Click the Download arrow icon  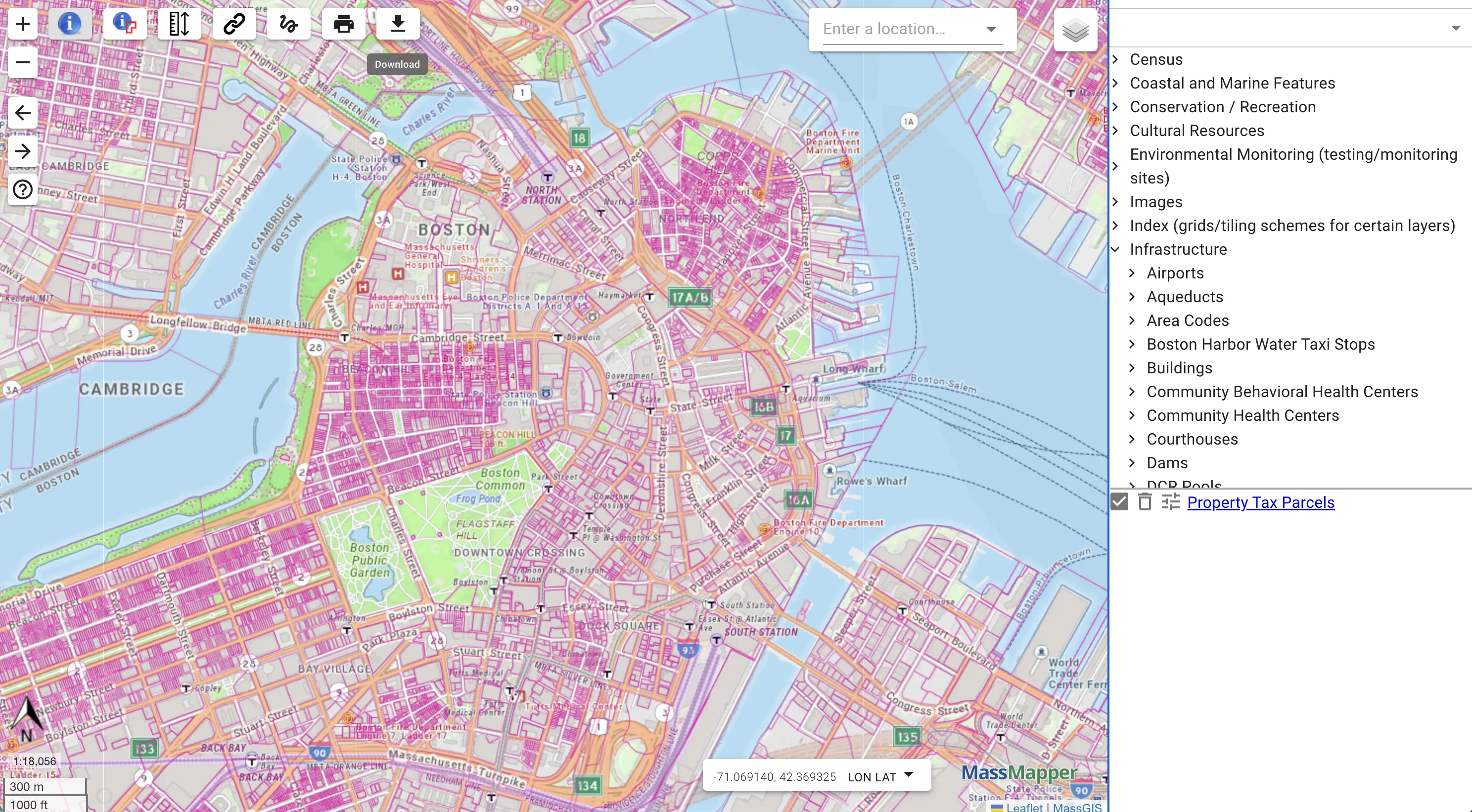point(398,24)
